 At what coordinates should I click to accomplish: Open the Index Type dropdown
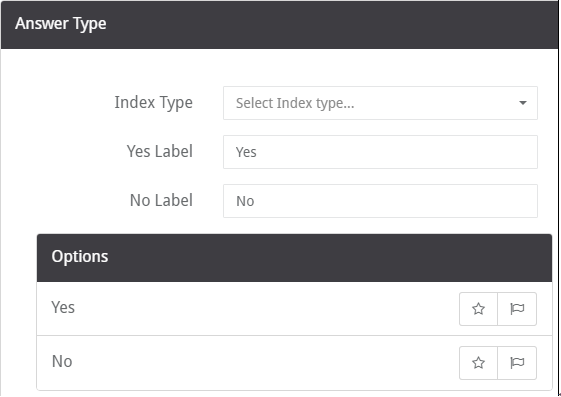tap(380, 103)
